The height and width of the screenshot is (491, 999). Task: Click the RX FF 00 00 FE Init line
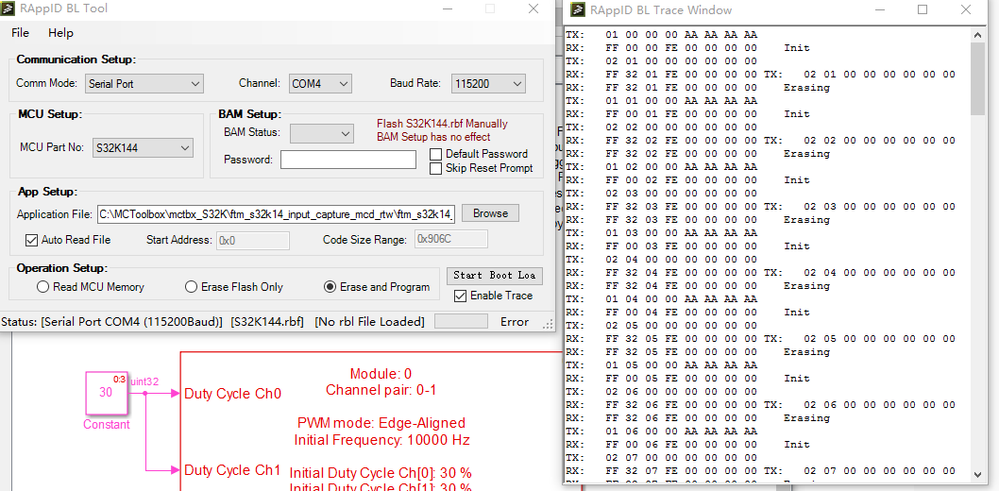(x=688, y=48)
